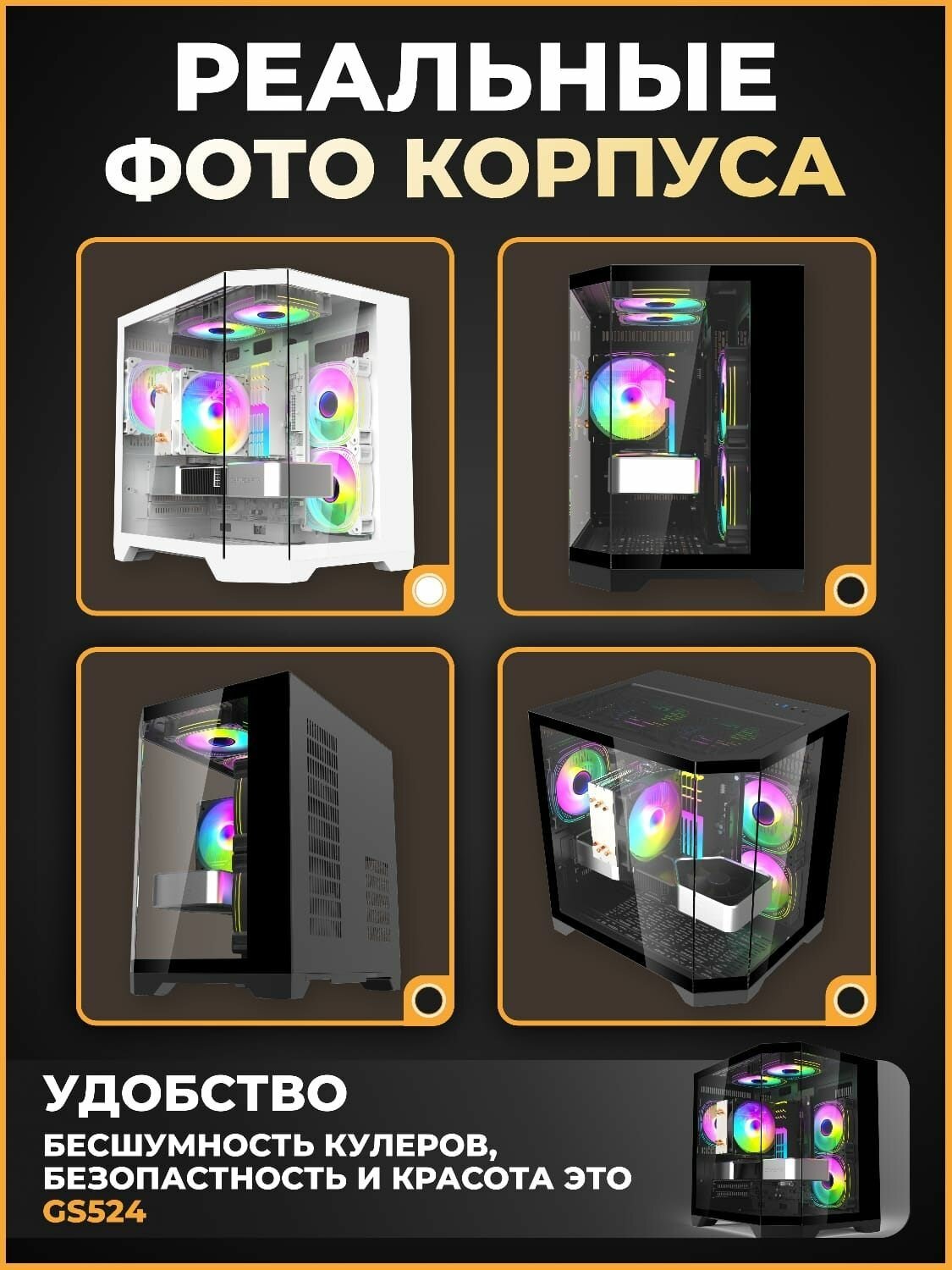Open the black case front-view photo top right
952x1270 pixels.
coord(687,427)
